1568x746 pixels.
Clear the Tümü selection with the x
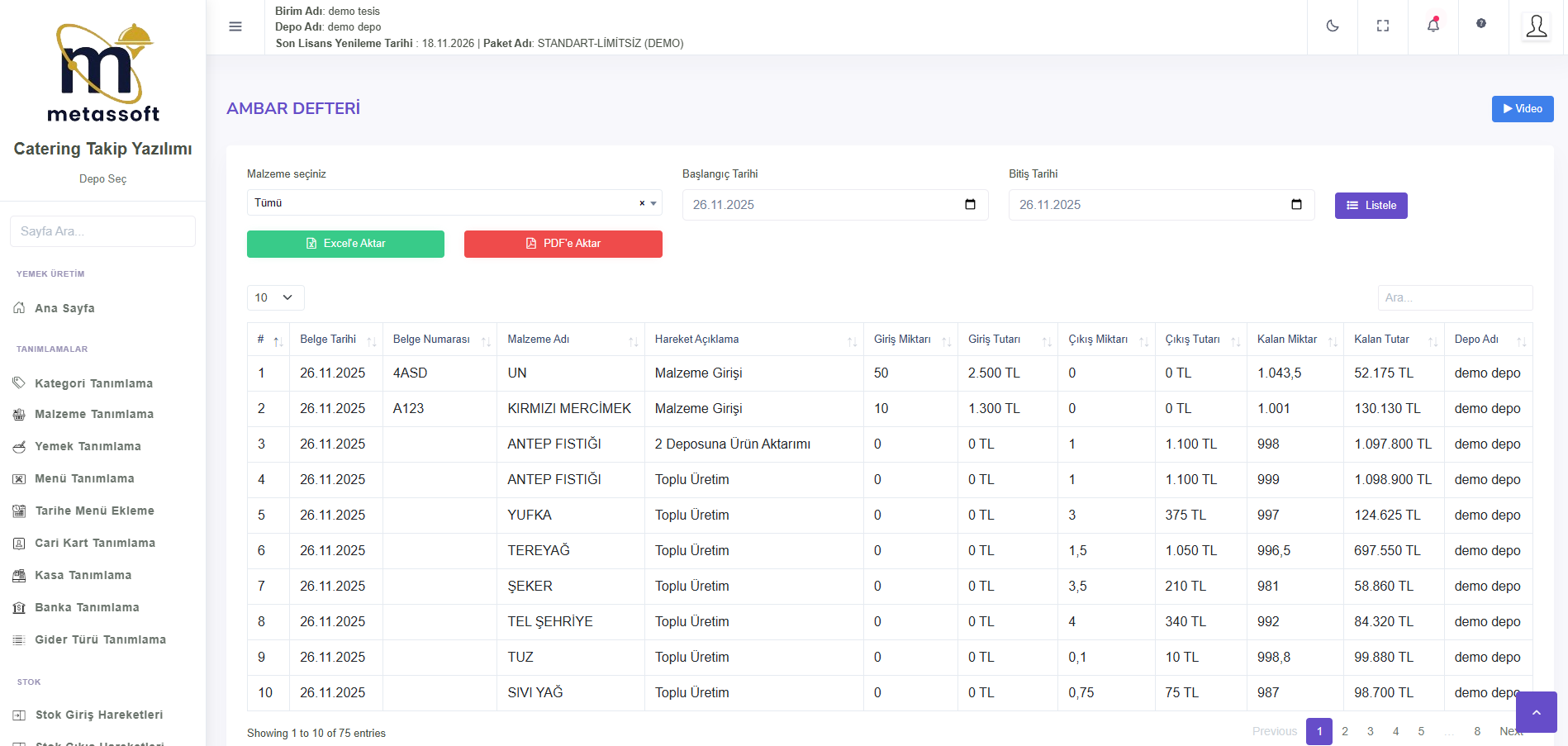[642, 203]
